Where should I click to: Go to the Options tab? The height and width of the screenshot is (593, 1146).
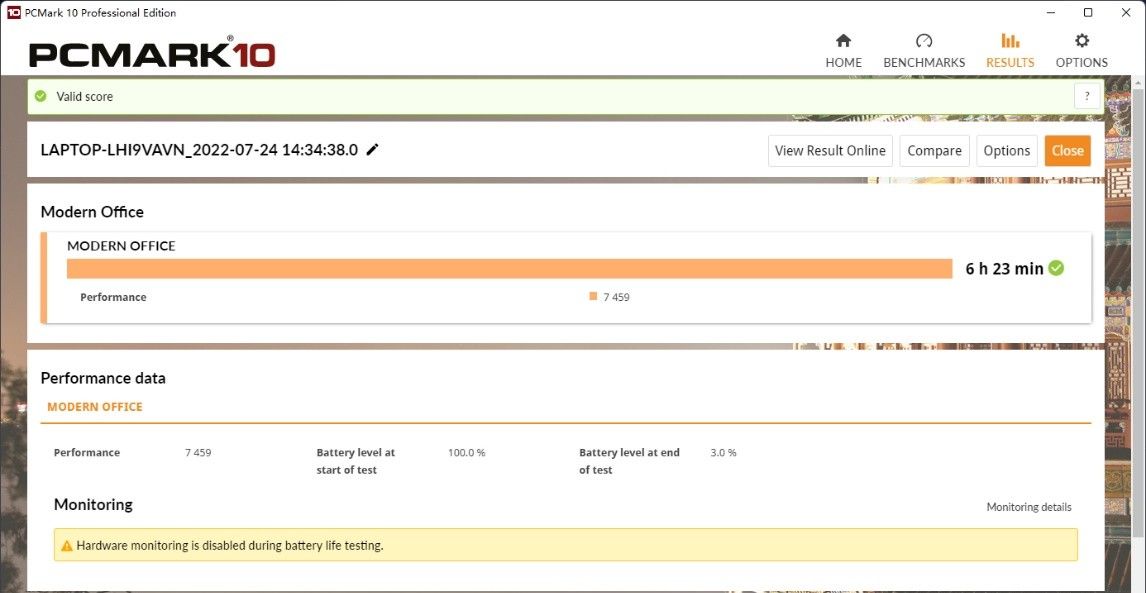(x=1082, y=50)
